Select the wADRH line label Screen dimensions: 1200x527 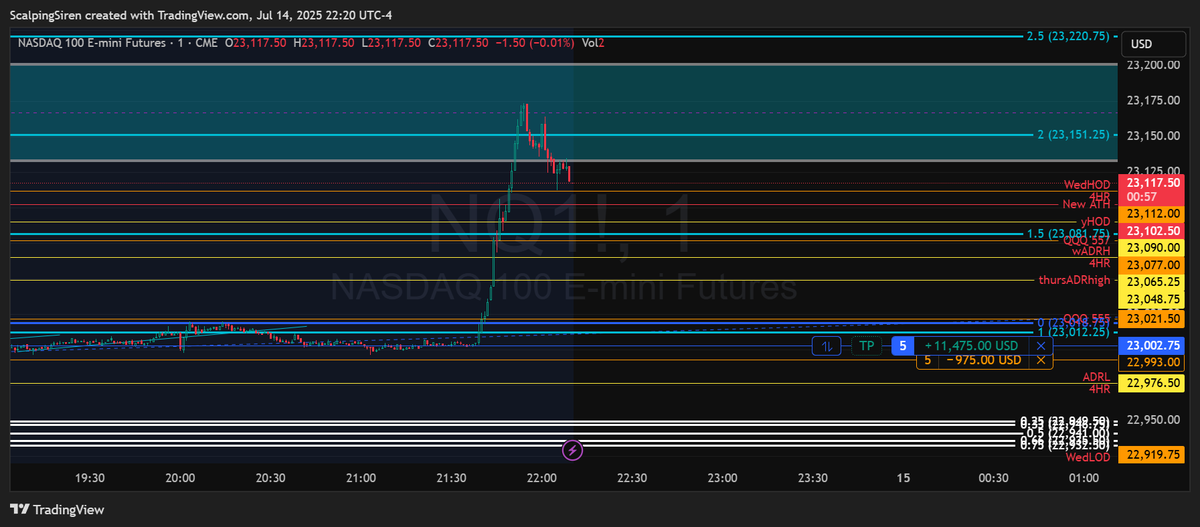click(x=1091, y=251)
